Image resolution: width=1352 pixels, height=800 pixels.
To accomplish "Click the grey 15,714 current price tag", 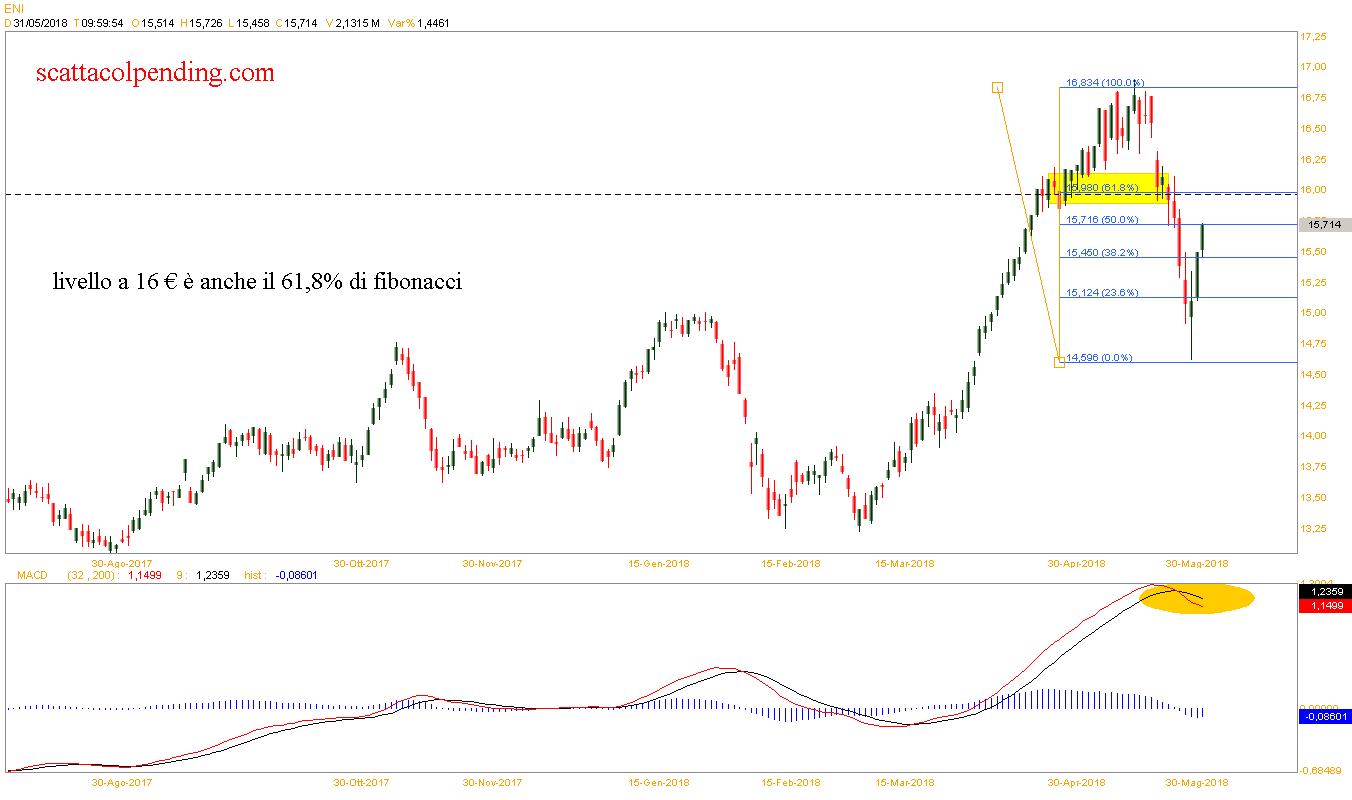I will tap(1323, 225).
